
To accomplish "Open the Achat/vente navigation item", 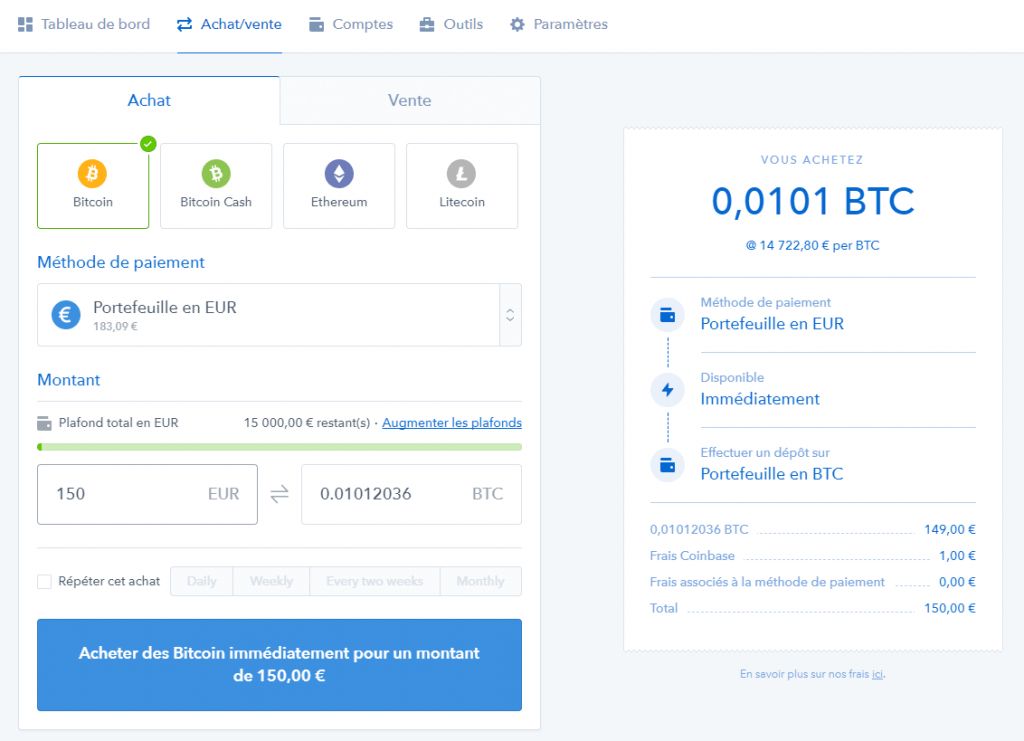I will coord(229,25).
